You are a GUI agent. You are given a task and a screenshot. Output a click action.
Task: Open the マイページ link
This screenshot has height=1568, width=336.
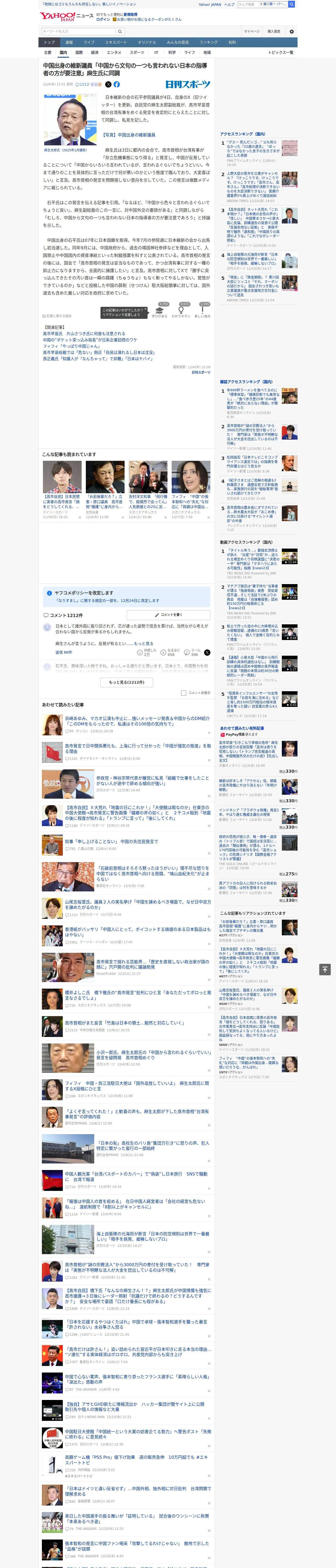click(x=251, y=32)
